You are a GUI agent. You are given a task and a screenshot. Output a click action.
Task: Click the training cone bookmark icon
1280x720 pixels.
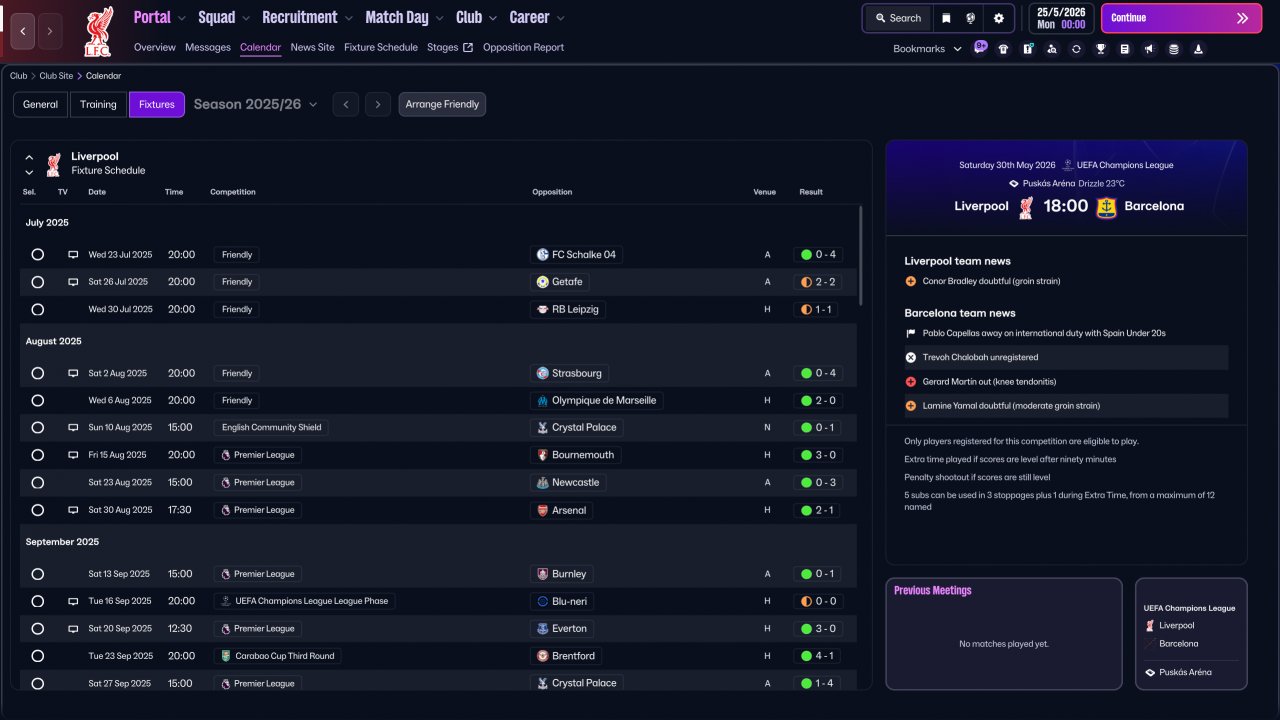coord(1198,49)
